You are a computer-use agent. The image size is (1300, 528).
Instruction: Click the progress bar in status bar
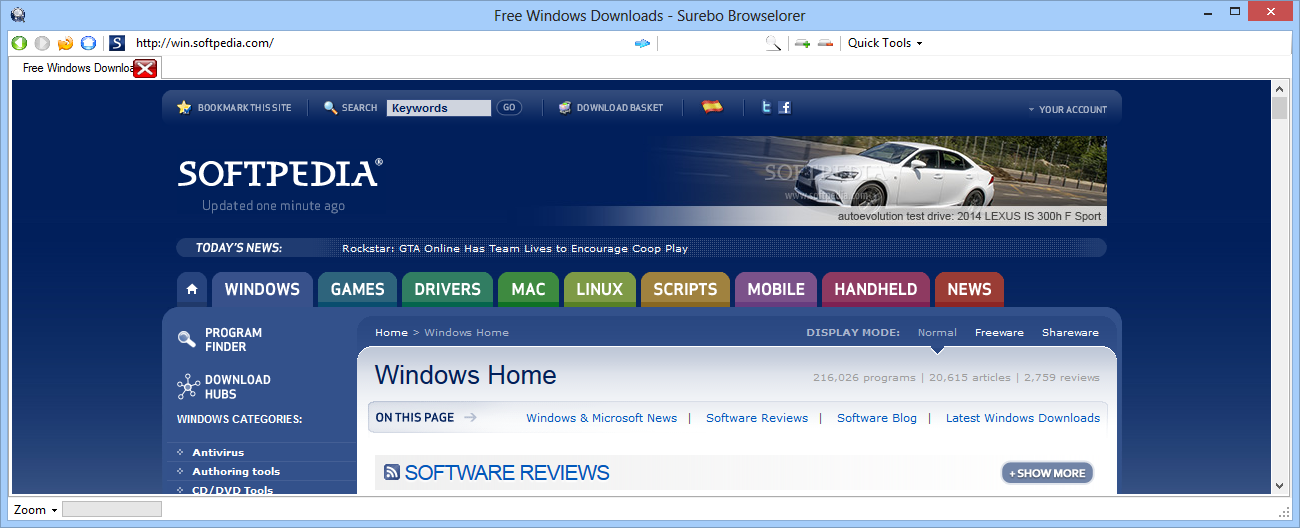112,510
